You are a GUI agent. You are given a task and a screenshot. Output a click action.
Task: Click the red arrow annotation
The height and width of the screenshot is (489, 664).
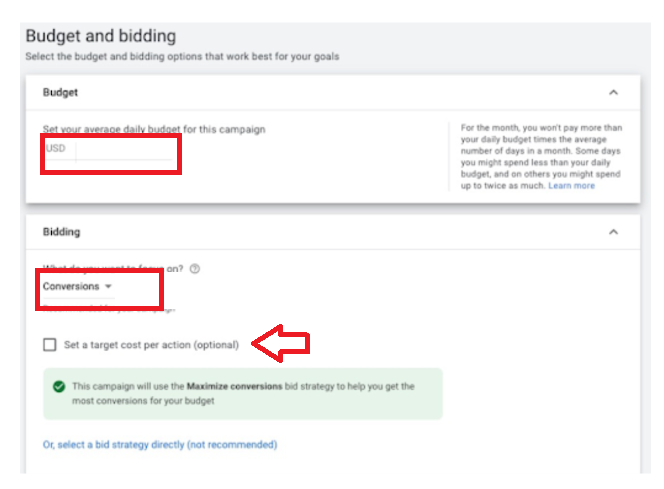coord(281,343)
